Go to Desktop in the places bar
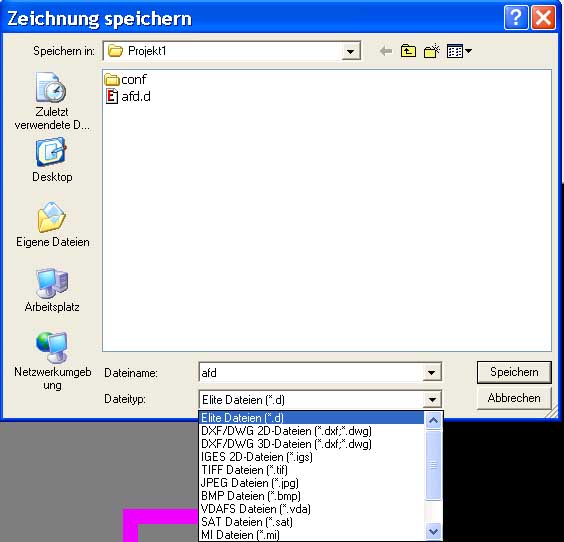The height and width of the screenshot is (542, 564). tap(52, 160)
